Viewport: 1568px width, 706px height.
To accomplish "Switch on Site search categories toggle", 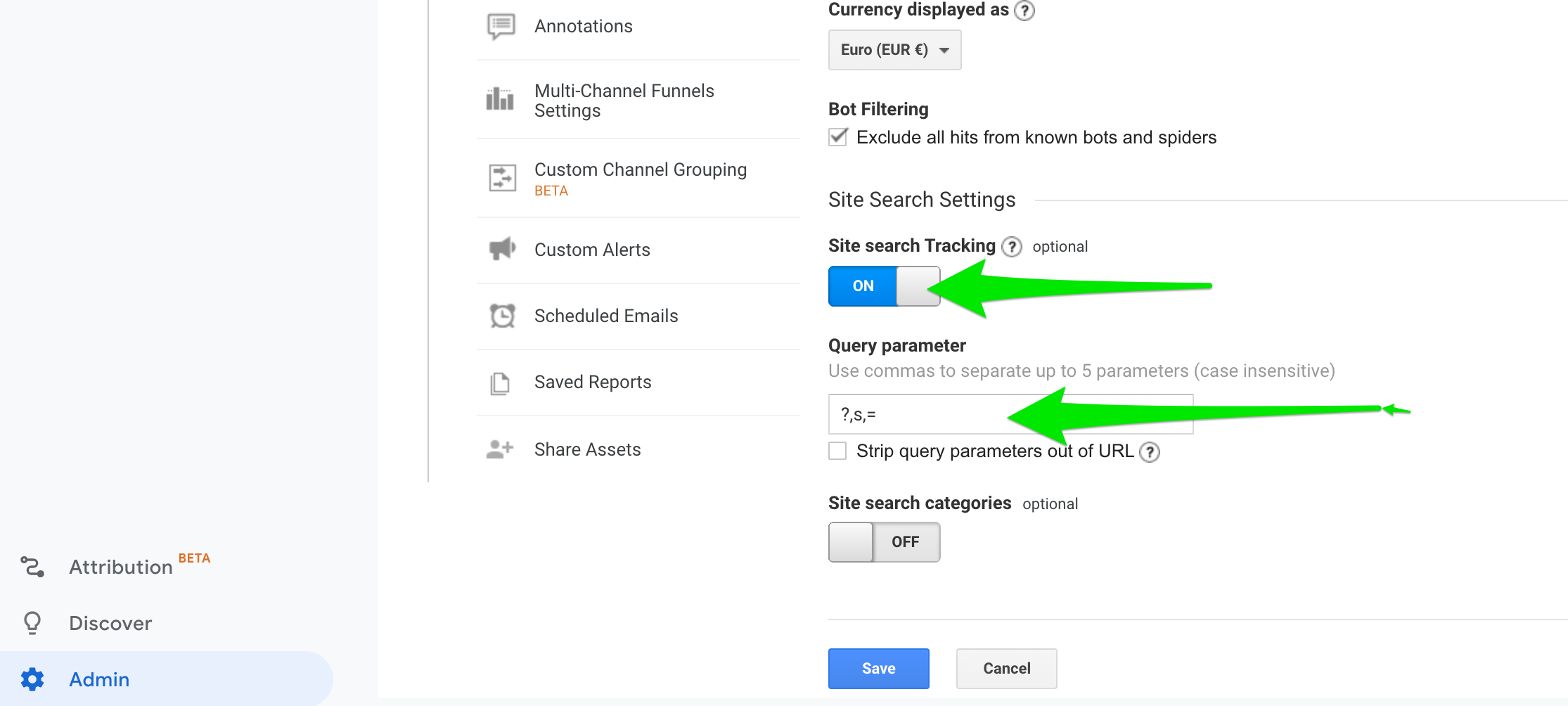I will coord(884,542).
